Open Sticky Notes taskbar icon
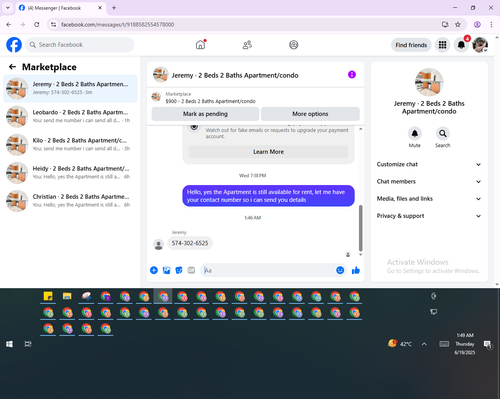Image resolution: width=500 pixels, height=399 pixels. 48,296
